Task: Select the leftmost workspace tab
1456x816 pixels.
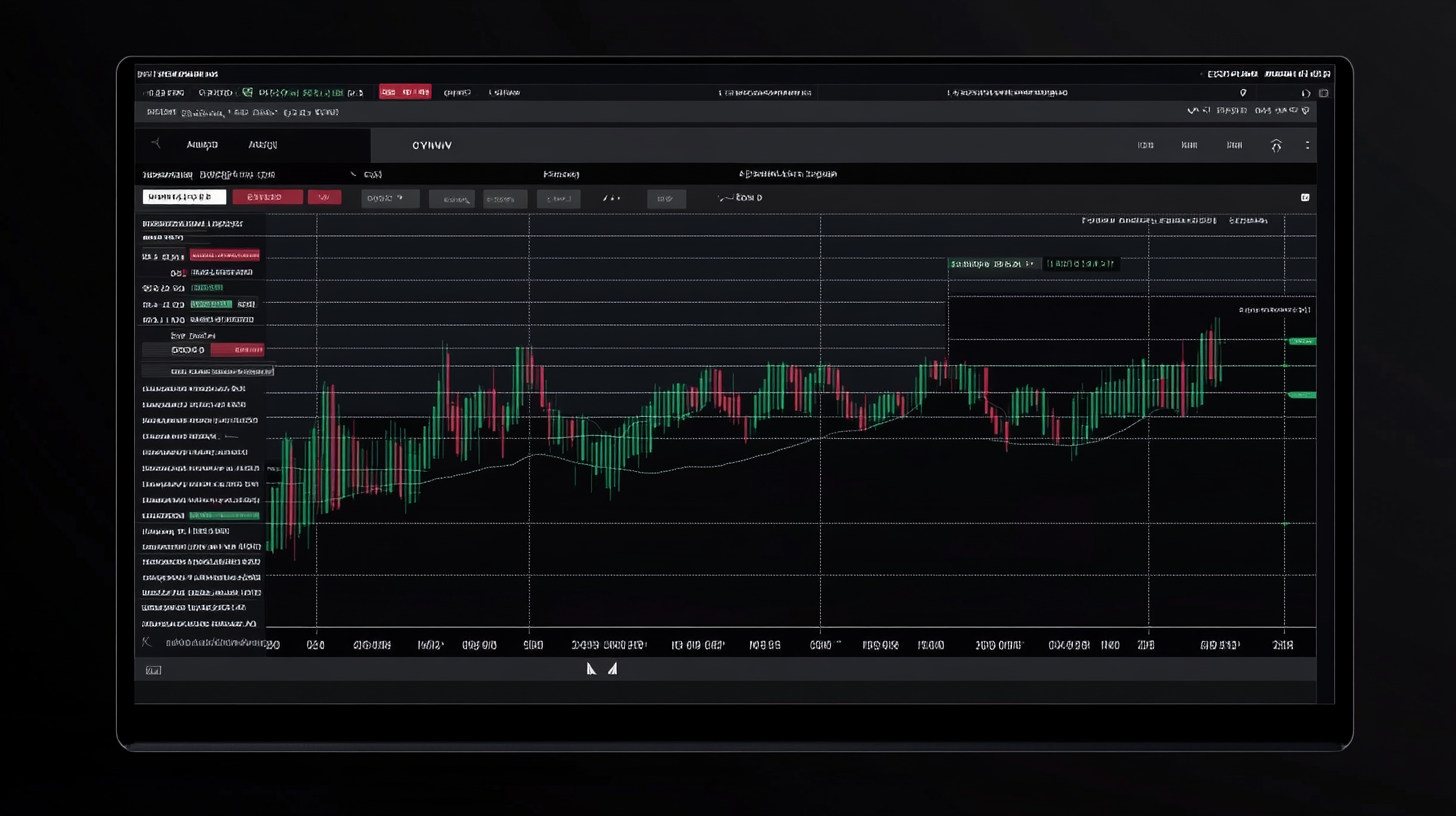Action: (x=201, y=145)
